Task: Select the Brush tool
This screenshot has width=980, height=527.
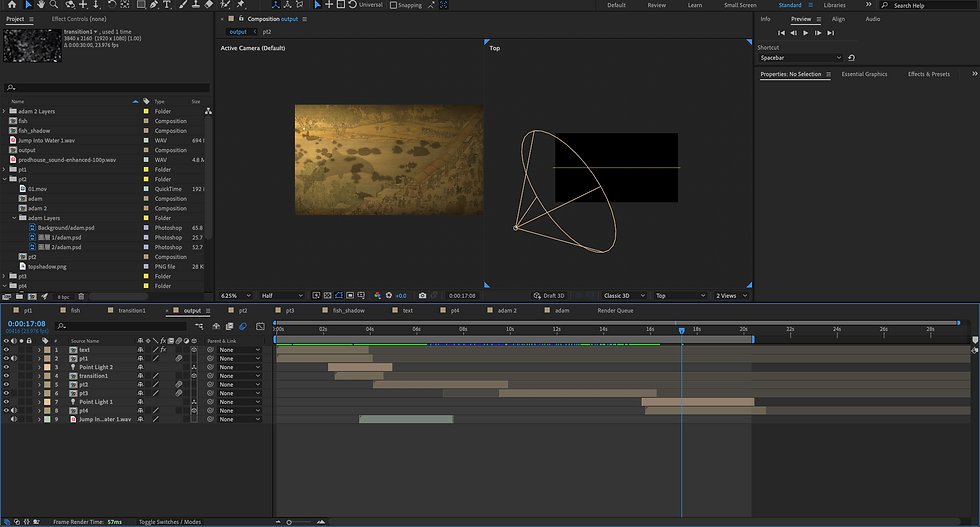Action: [183, 4]
